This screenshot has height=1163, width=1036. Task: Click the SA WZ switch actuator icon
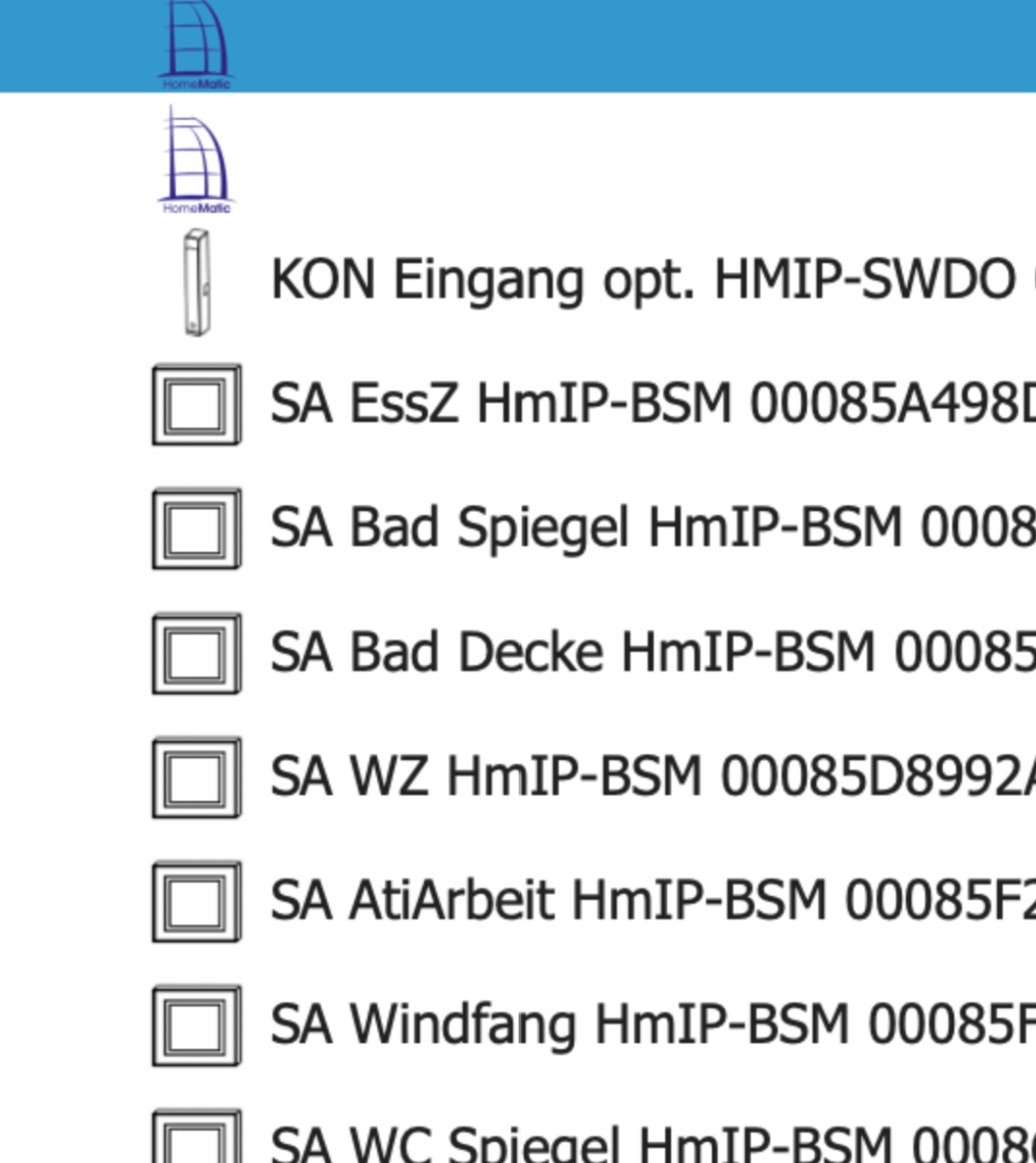pos(196,778)
